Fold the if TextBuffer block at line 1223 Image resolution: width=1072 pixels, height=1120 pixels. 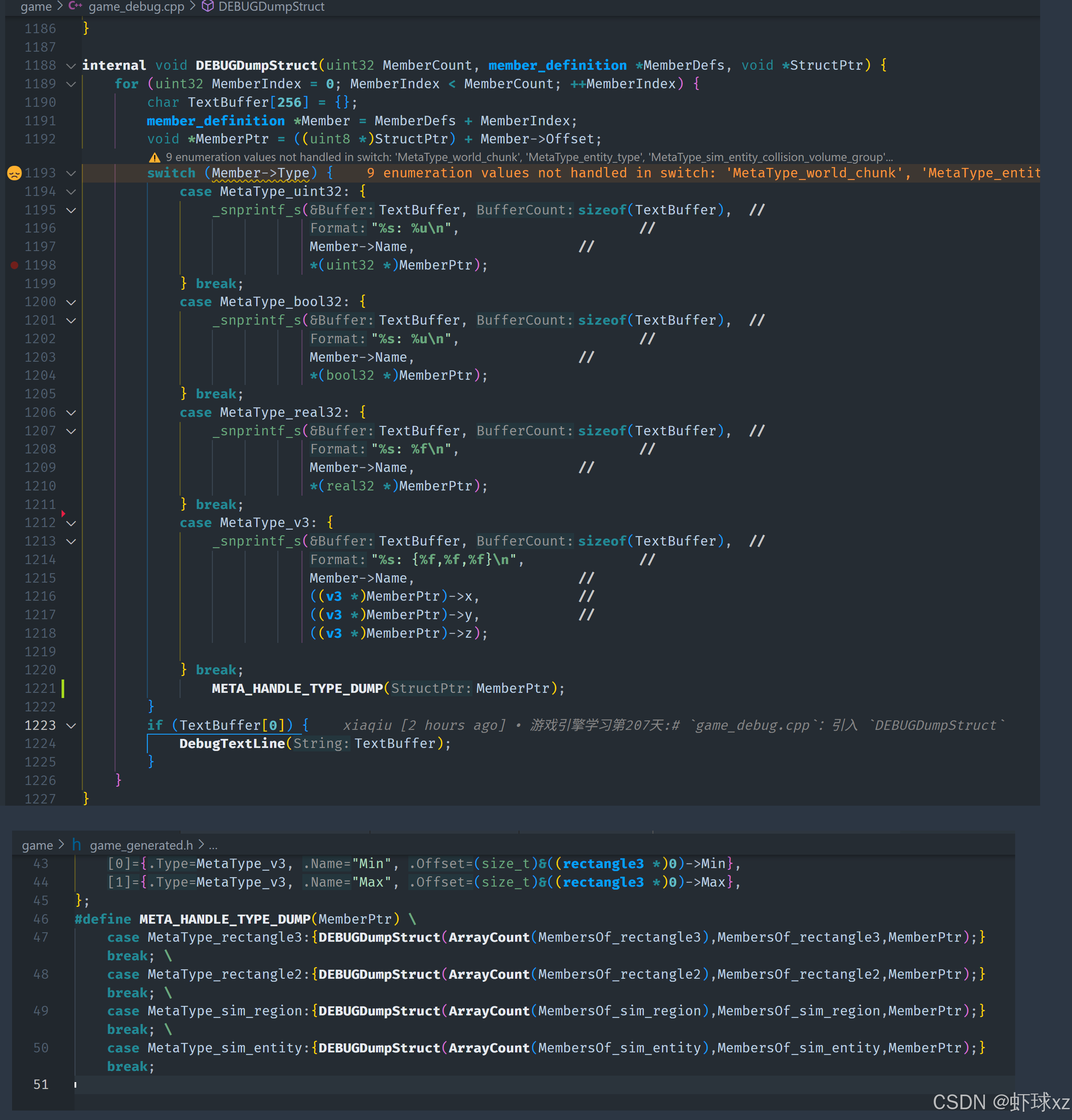(x=71, y=726)
